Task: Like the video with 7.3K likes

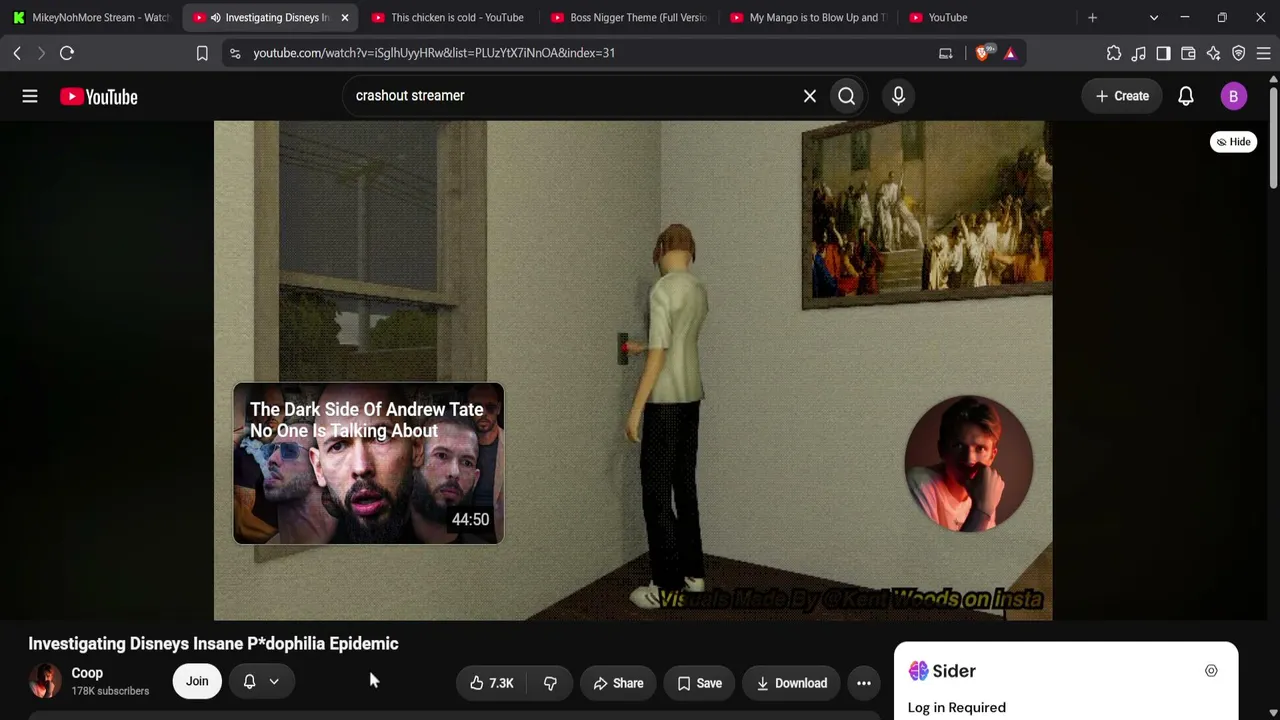Action: (492, 683)
